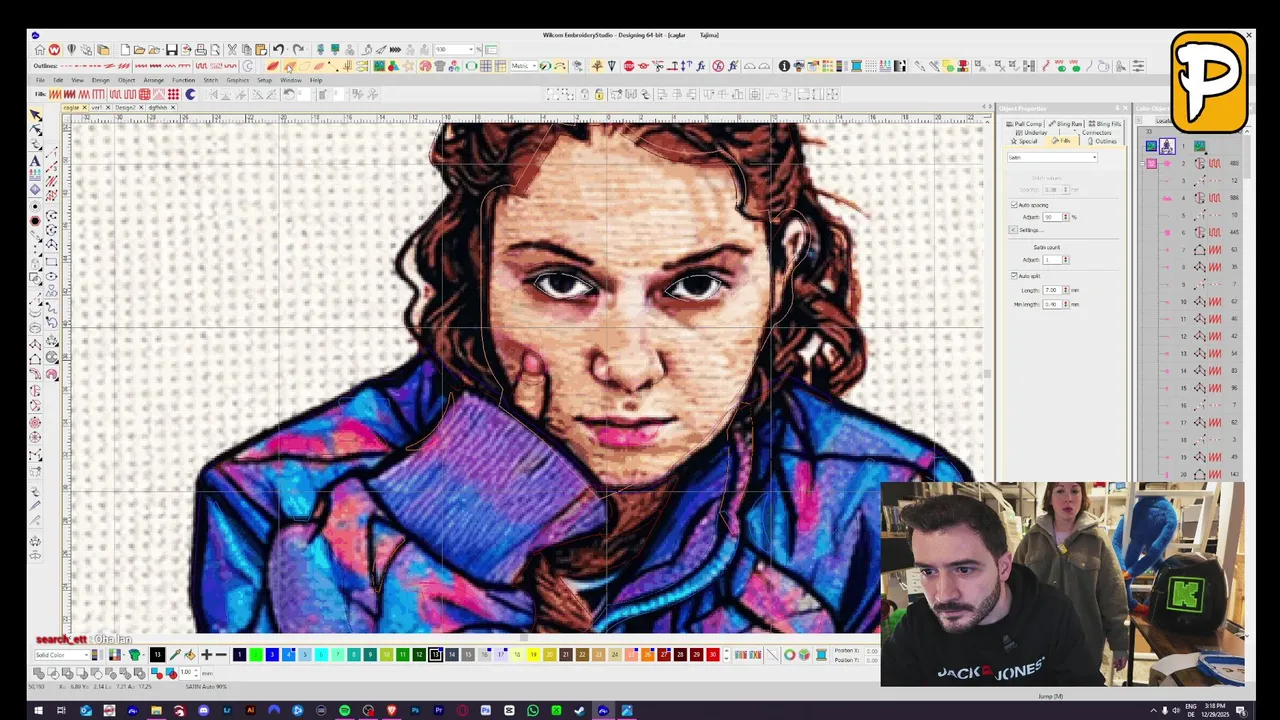This screenshot has width=1280, height=720.
Task: Click the Auto spacing Adjust percent spinner
Action: tap(1066, 217)
